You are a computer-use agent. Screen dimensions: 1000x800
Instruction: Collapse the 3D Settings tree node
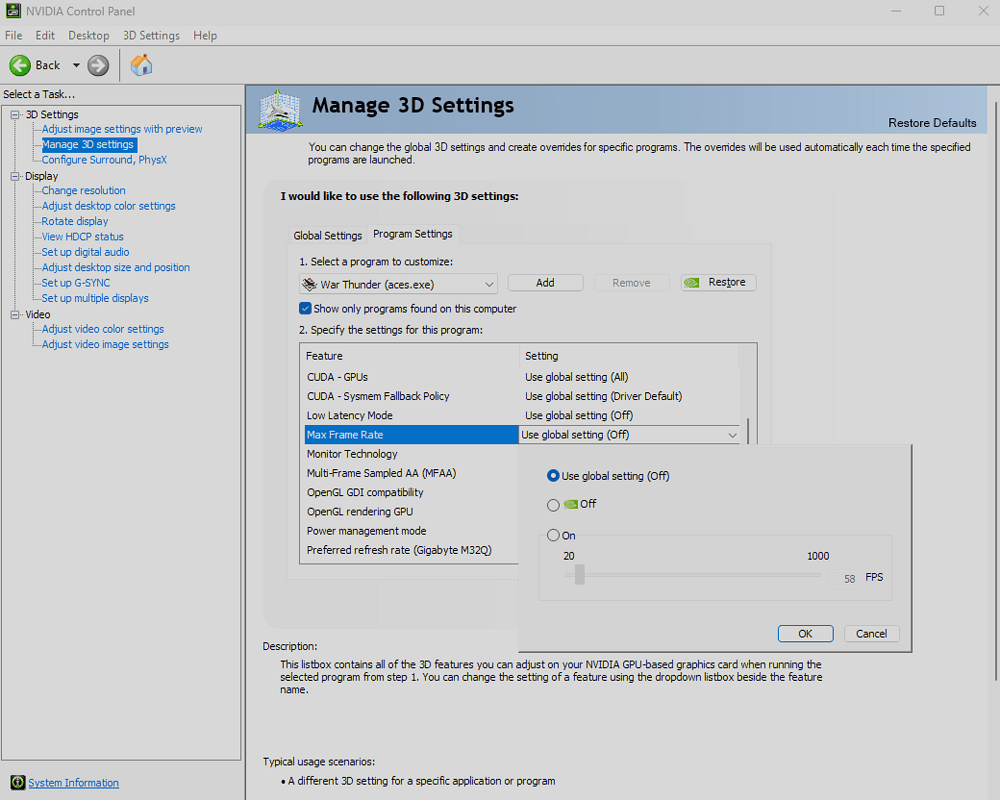tap(15, 115)
